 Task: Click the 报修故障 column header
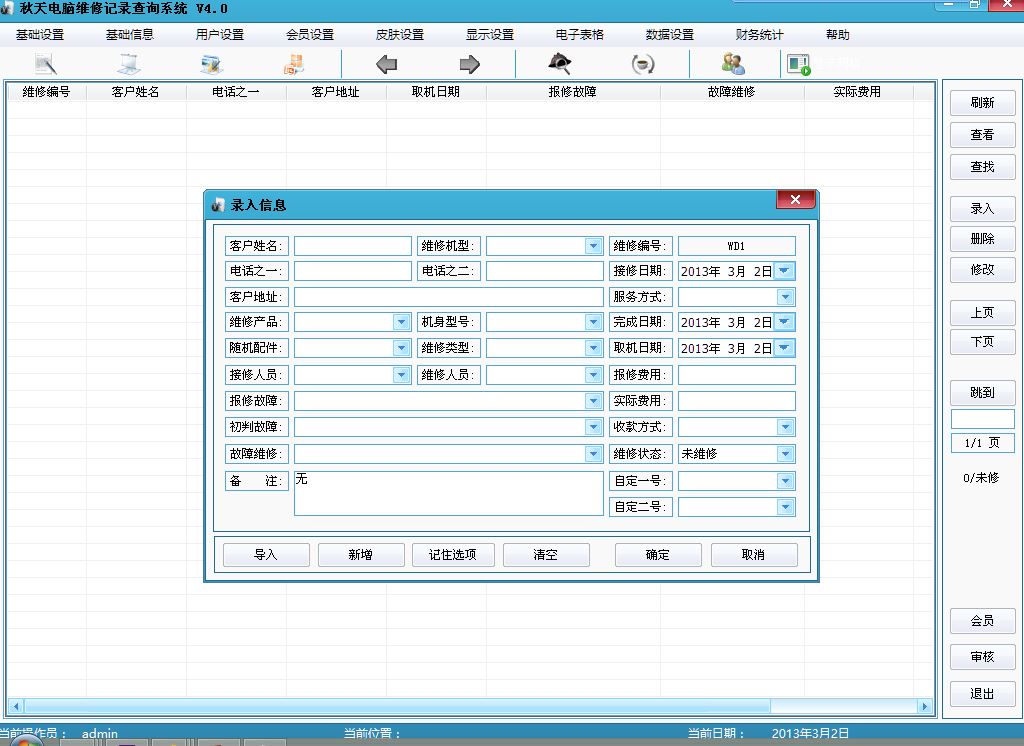(573, 92)
